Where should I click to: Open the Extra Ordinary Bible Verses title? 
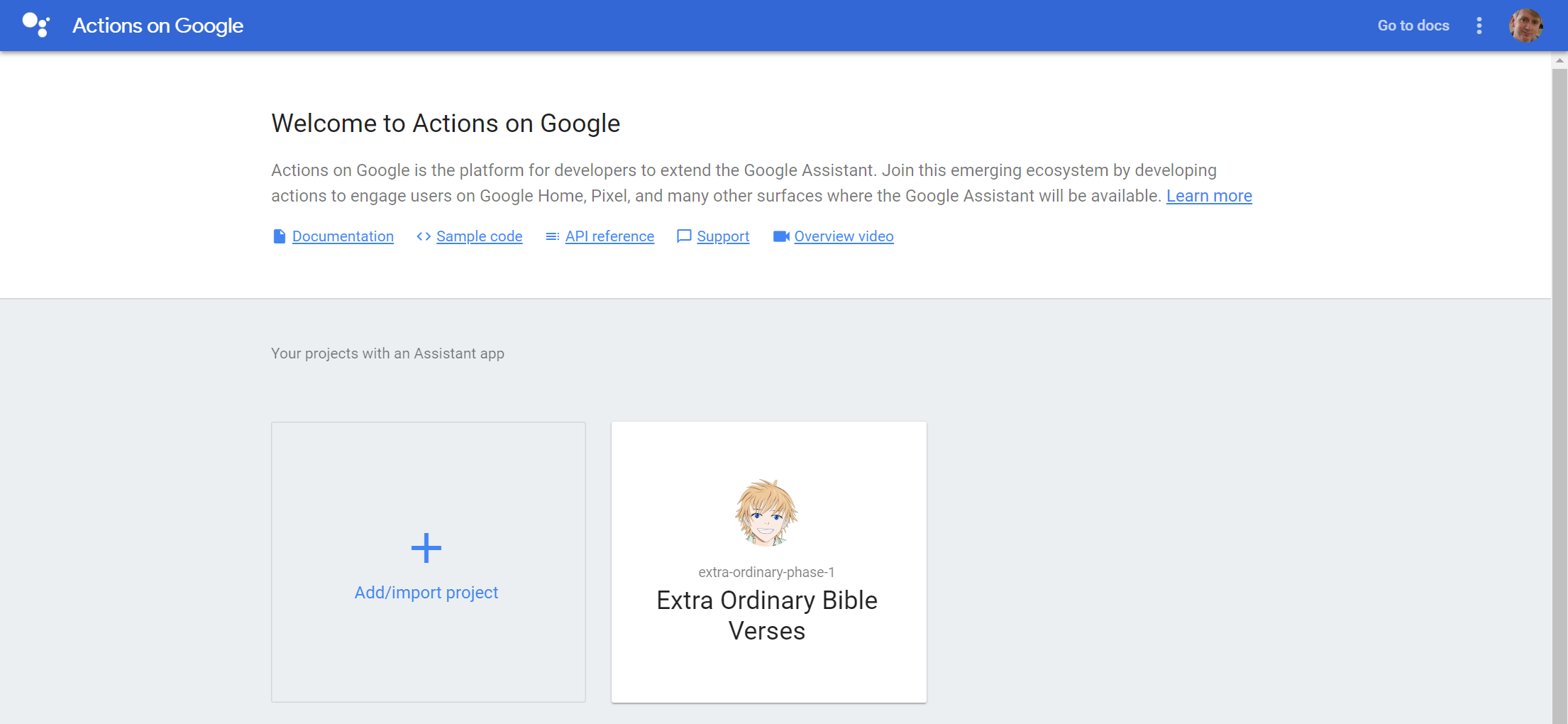[767, 615]
